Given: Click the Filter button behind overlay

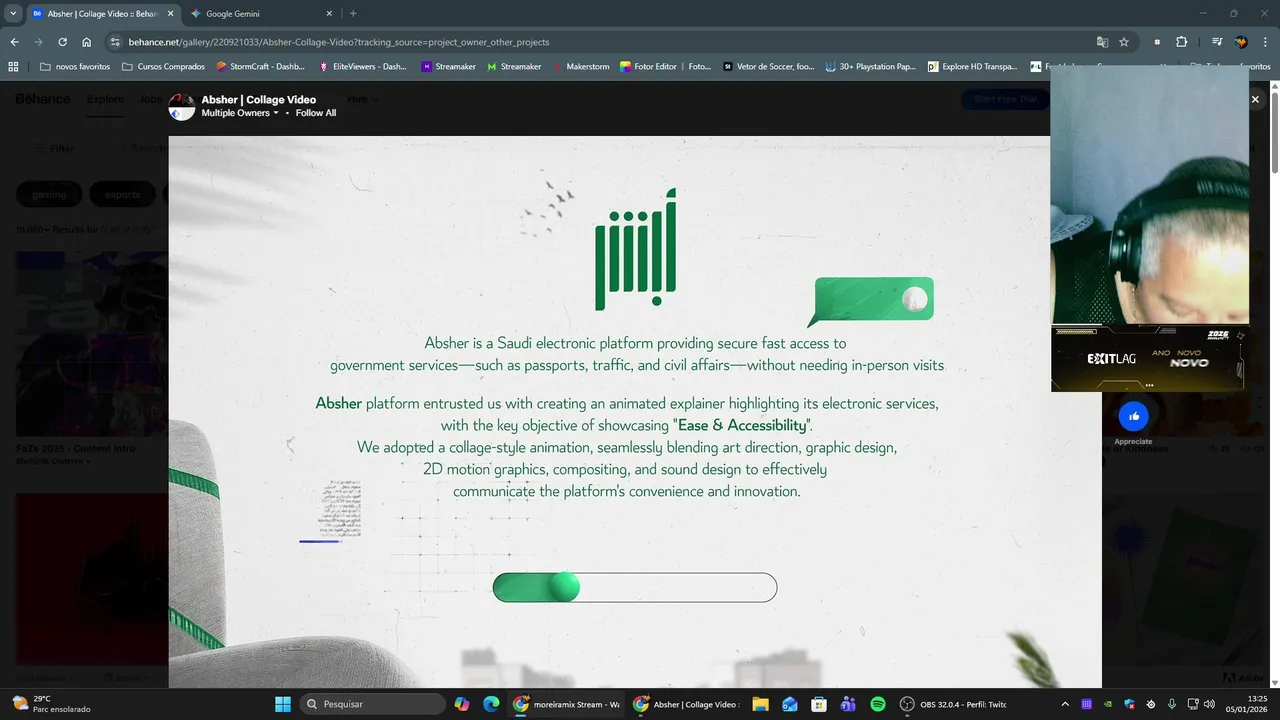Looking at the screenshot, I should coord(52,148).
